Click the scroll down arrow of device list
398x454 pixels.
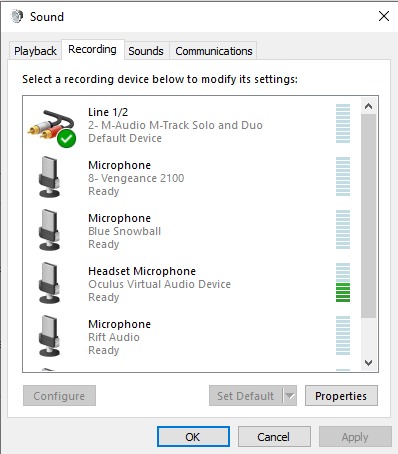click(x=368, y=362)
